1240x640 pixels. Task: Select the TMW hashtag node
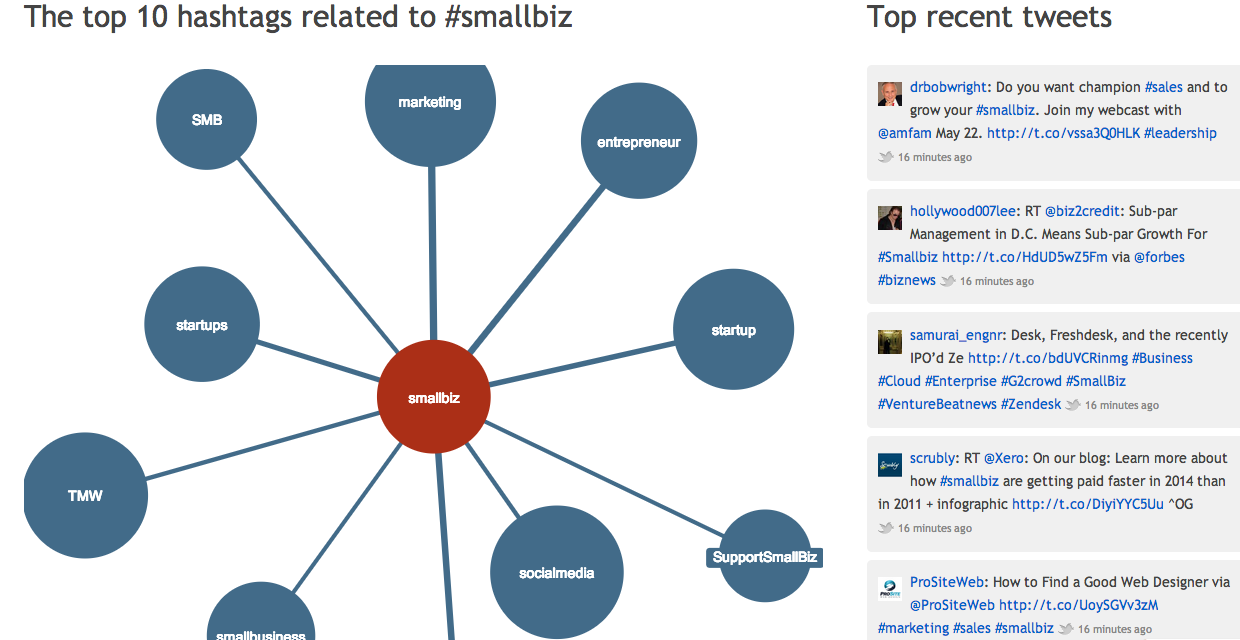(x=85, y=495)
